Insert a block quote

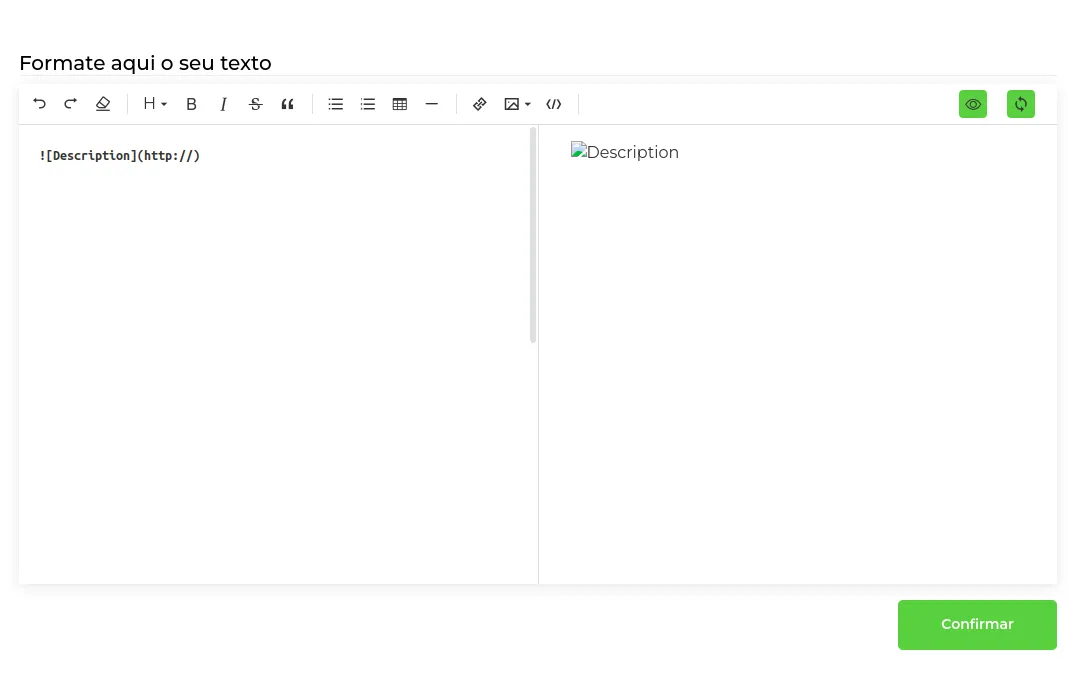tap(287, 104)
